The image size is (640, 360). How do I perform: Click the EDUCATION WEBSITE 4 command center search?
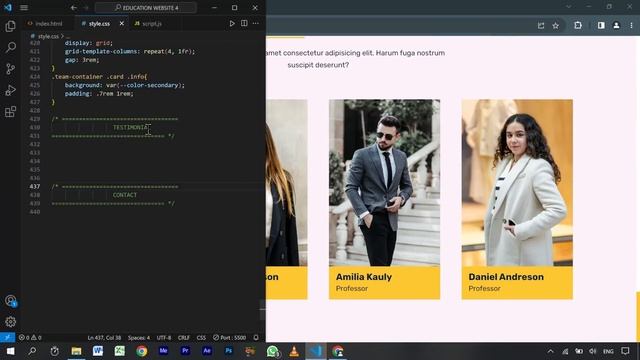146,7
